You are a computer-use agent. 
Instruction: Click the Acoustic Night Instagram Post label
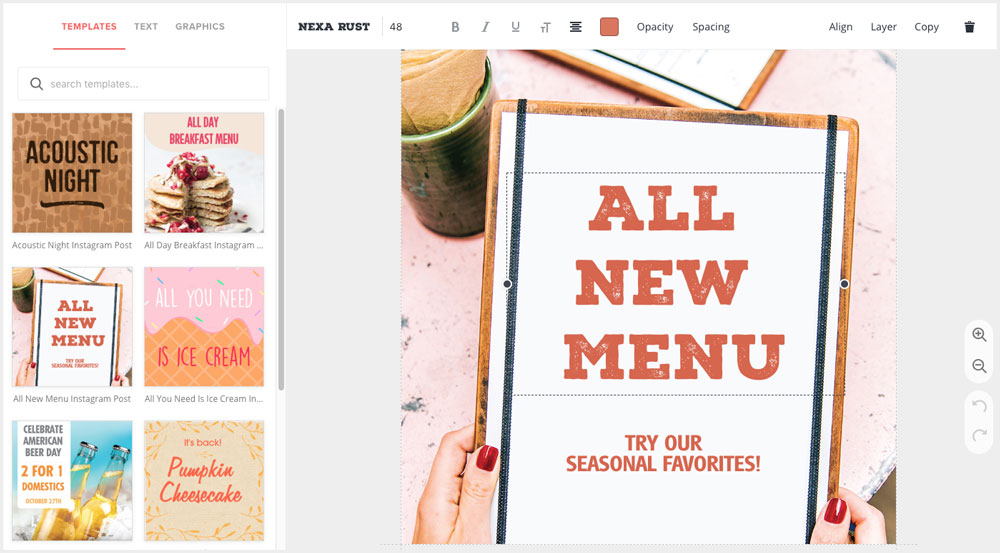point(72,245)
